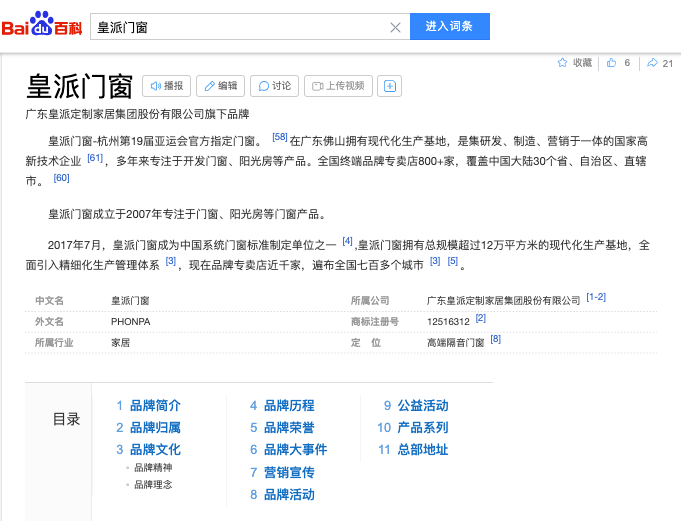Jump to subsection 品牌理念

[153, 485]
